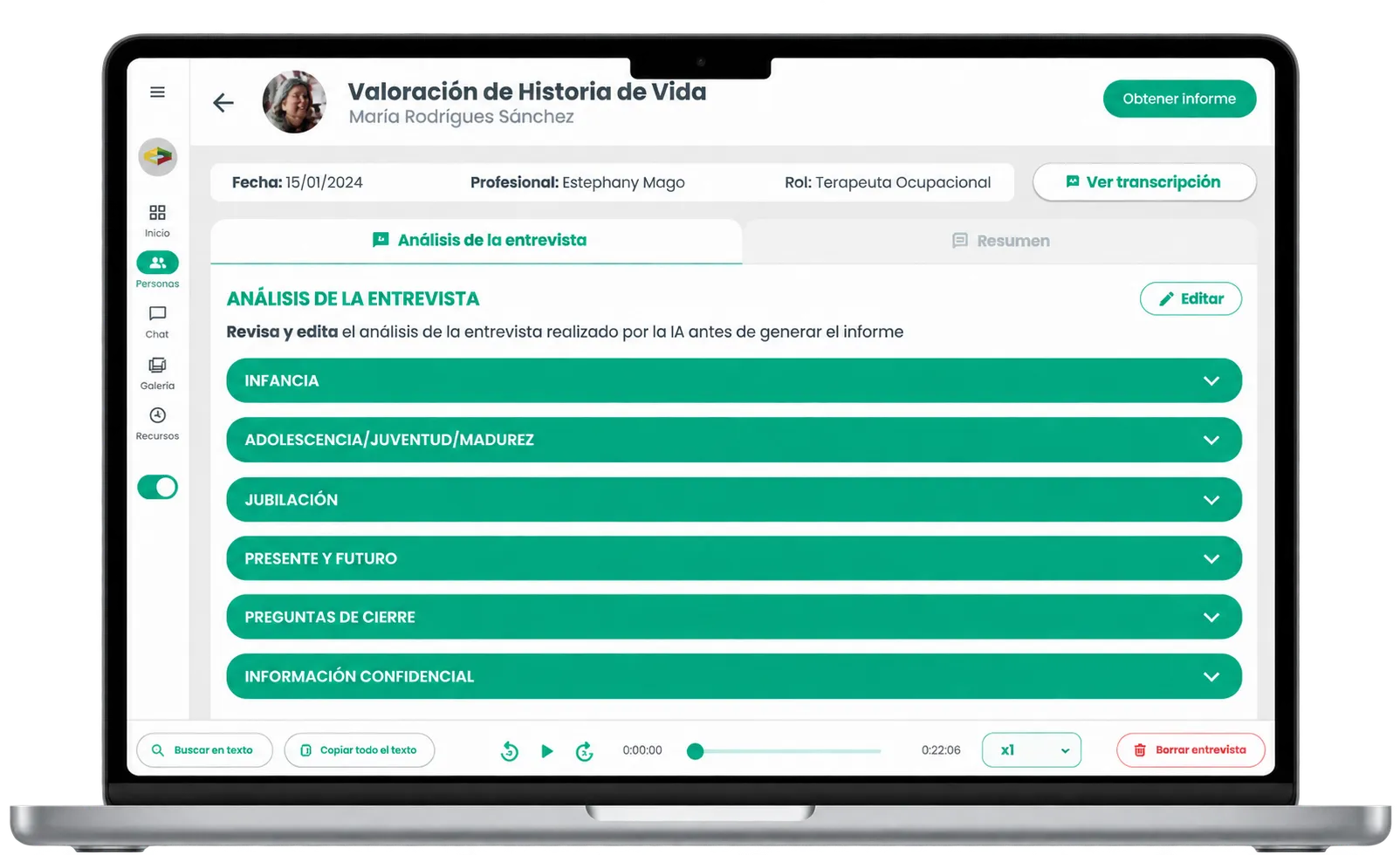Go to Inicio in the sidebar
The height and width of the screenshot is (855, 1400).
pyautogui.click(x=157, y=221)
